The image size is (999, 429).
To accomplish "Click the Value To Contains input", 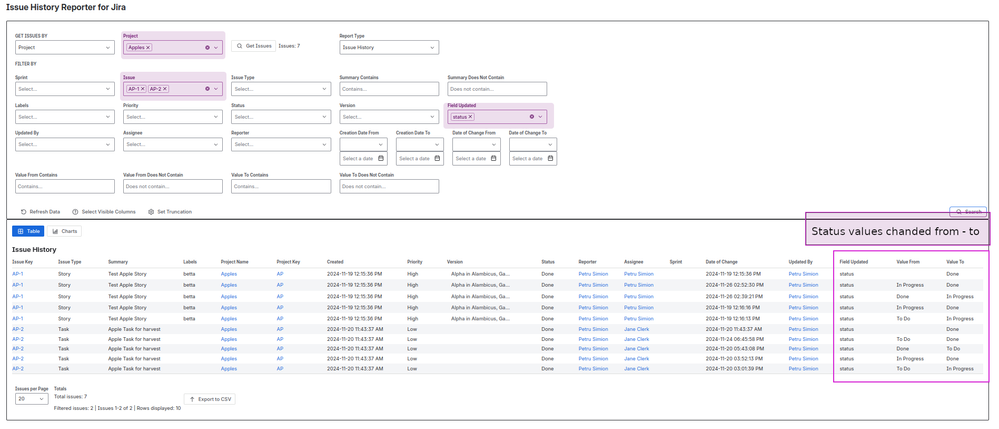I will (281, 186).
